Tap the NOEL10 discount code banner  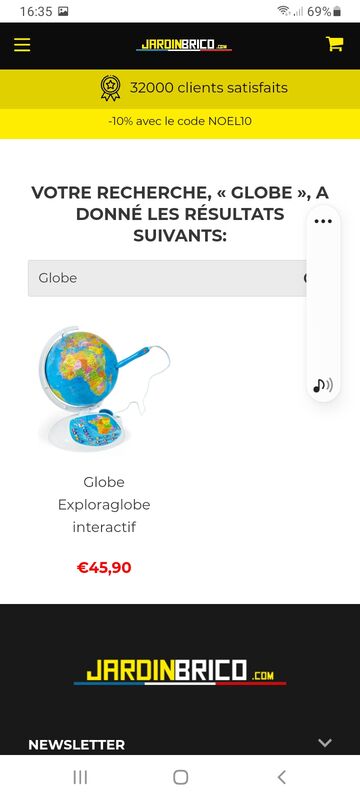click(x=180, y=121)
